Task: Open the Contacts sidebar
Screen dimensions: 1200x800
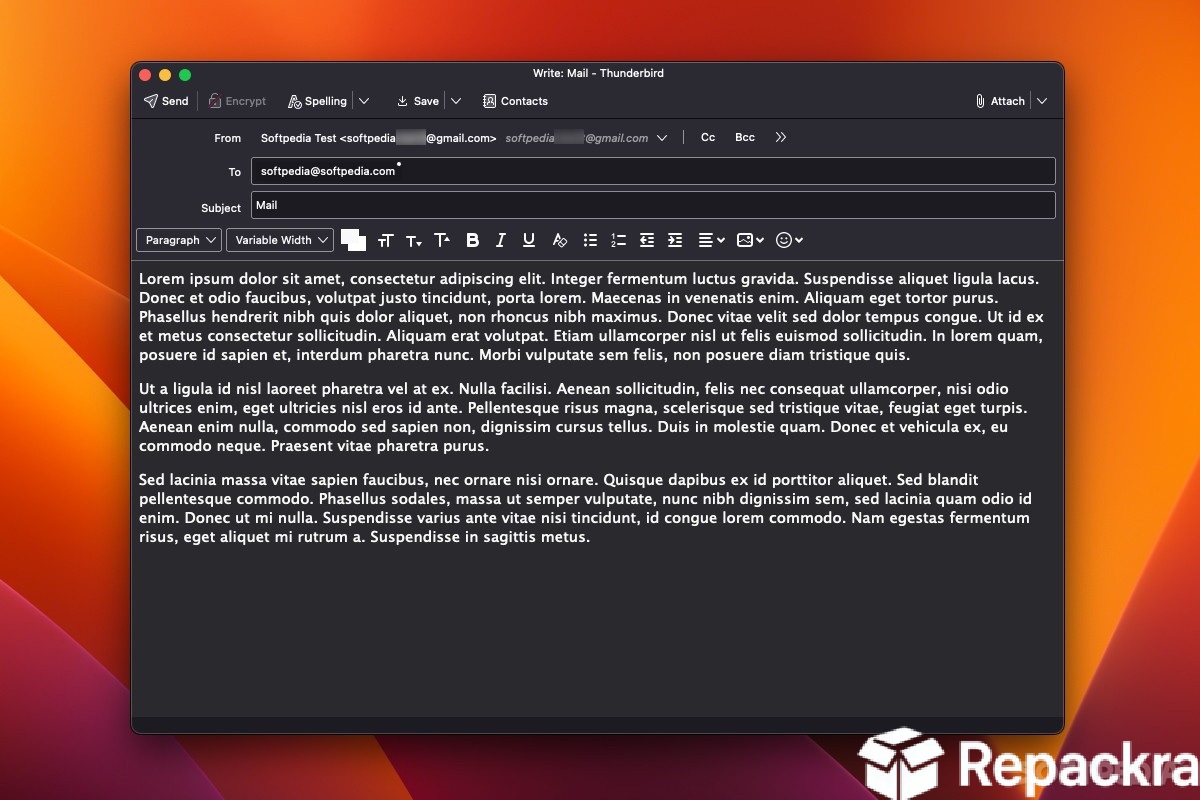Action: (x=515, y=101)
